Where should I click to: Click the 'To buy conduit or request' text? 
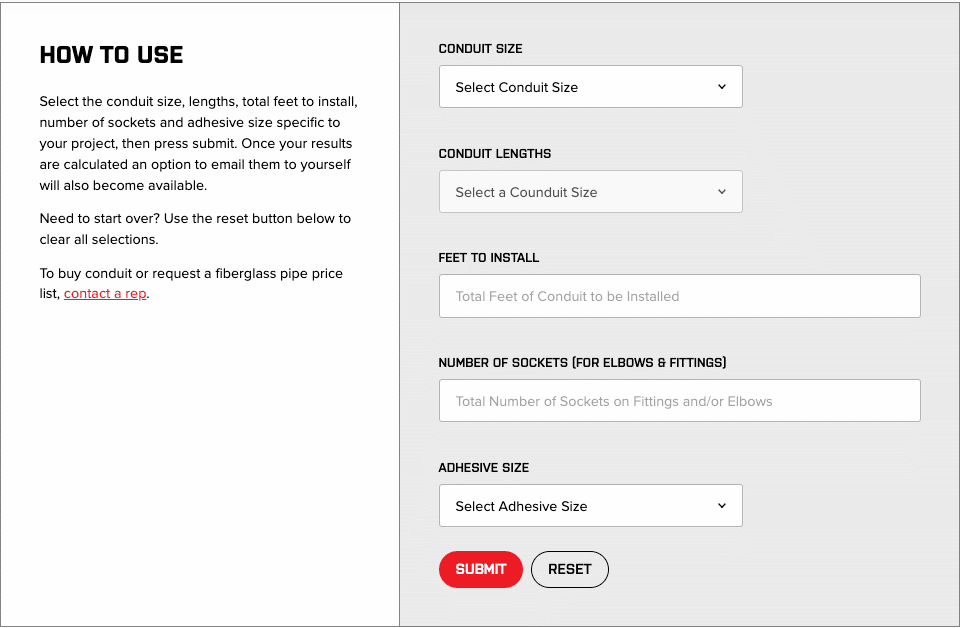pos(191,274)
